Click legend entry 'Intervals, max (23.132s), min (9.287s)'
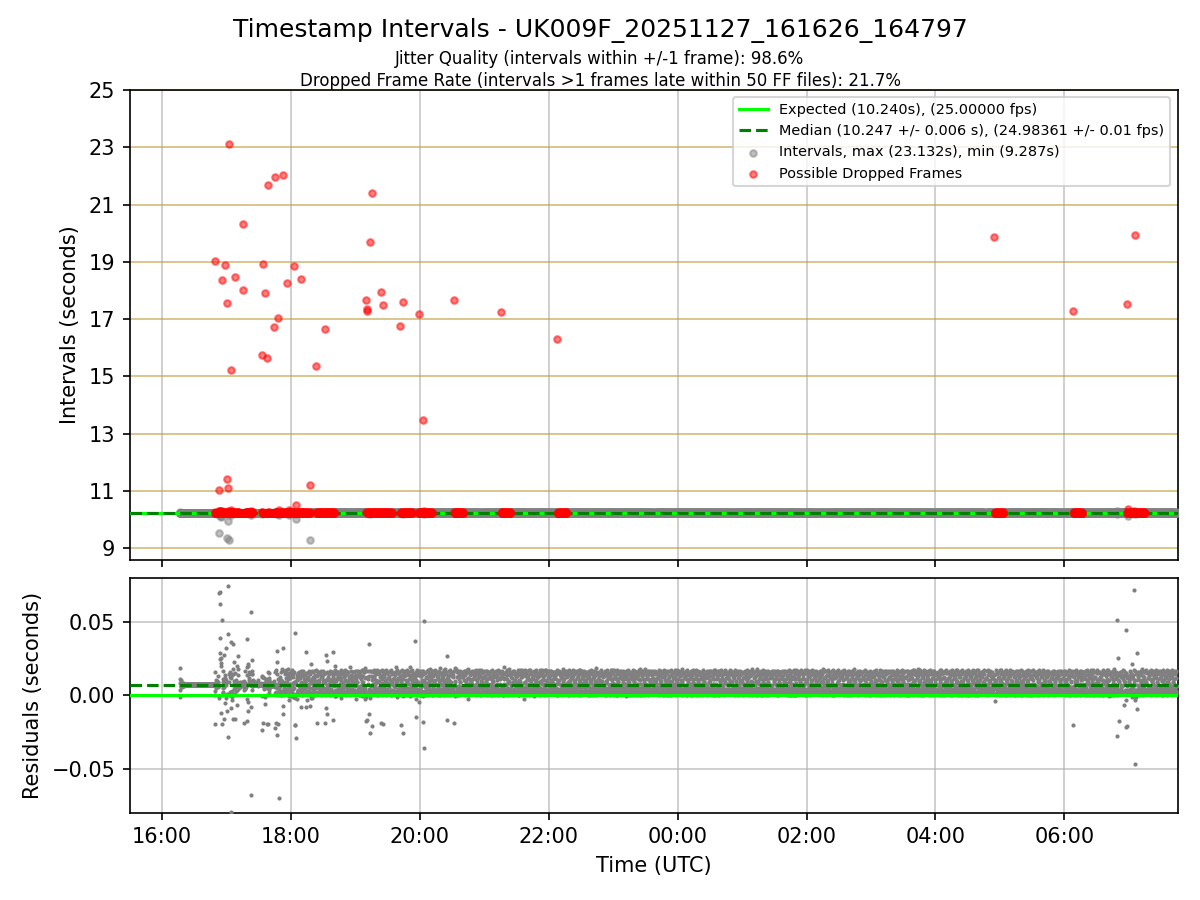 919,152
